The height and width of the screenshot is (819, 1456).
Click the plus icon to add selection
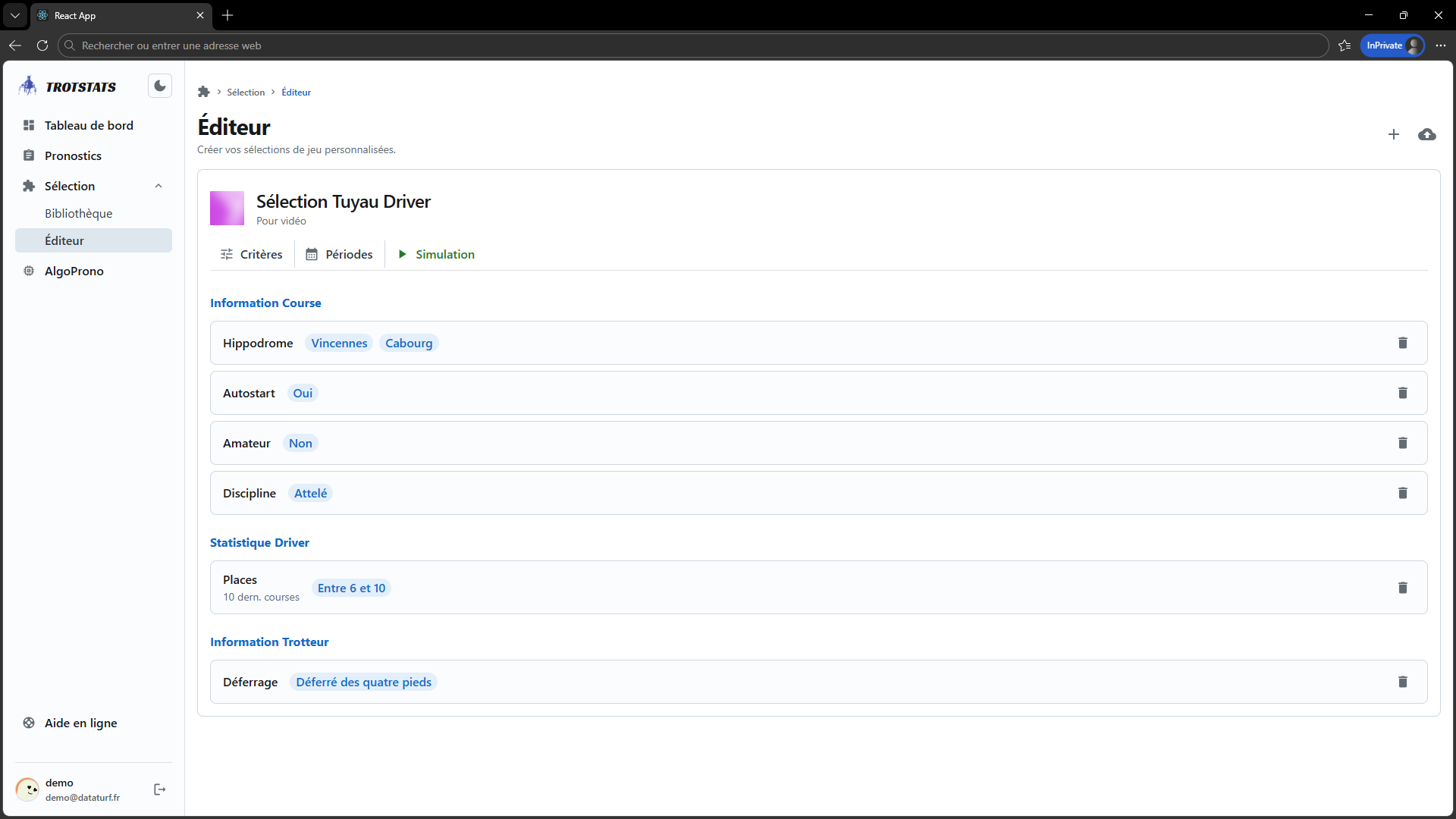coord(1393,134)
